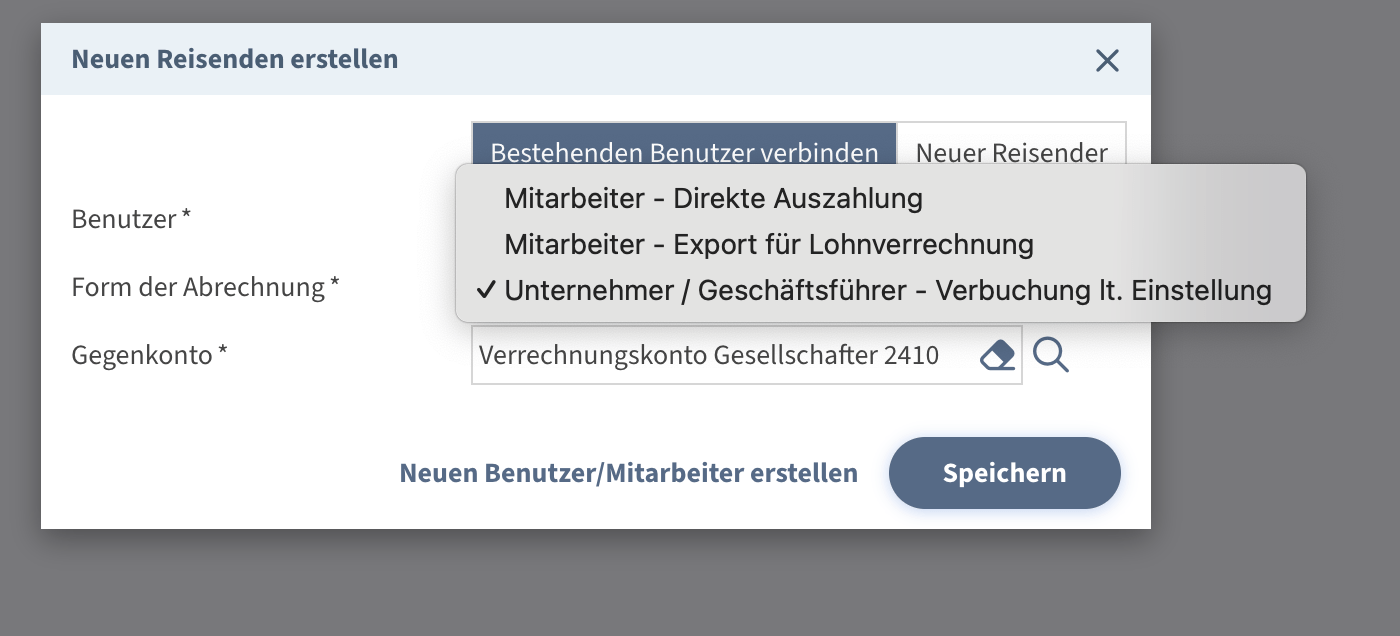The width and height of the screenshot is (1400, 636).
Task: Click the required asterisk next to Benutzer
Action: point(186,216)
